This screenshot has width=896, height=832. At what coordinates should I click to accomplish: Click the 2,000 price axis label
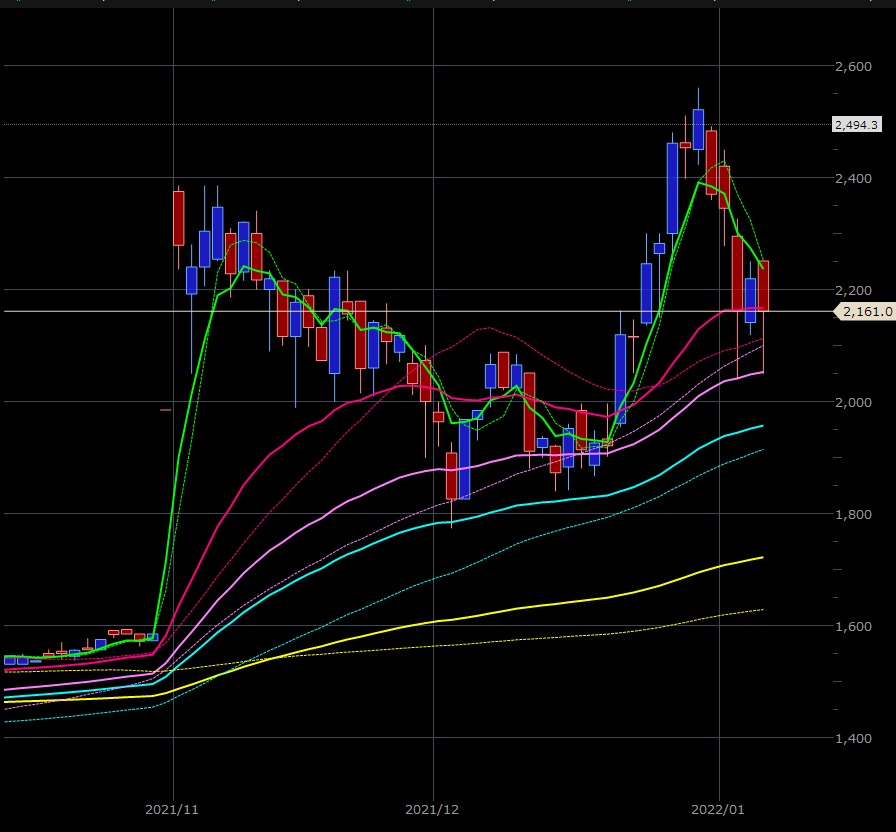853,402
